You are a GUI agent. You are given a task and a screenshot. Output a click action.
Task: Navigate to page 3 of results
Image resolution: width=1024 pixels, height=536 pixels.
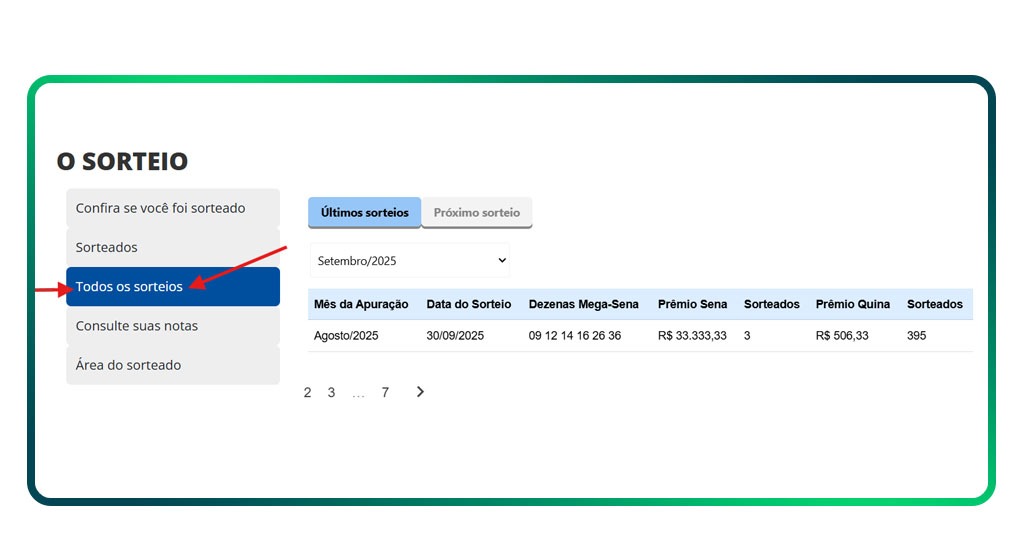coord(331,393)
